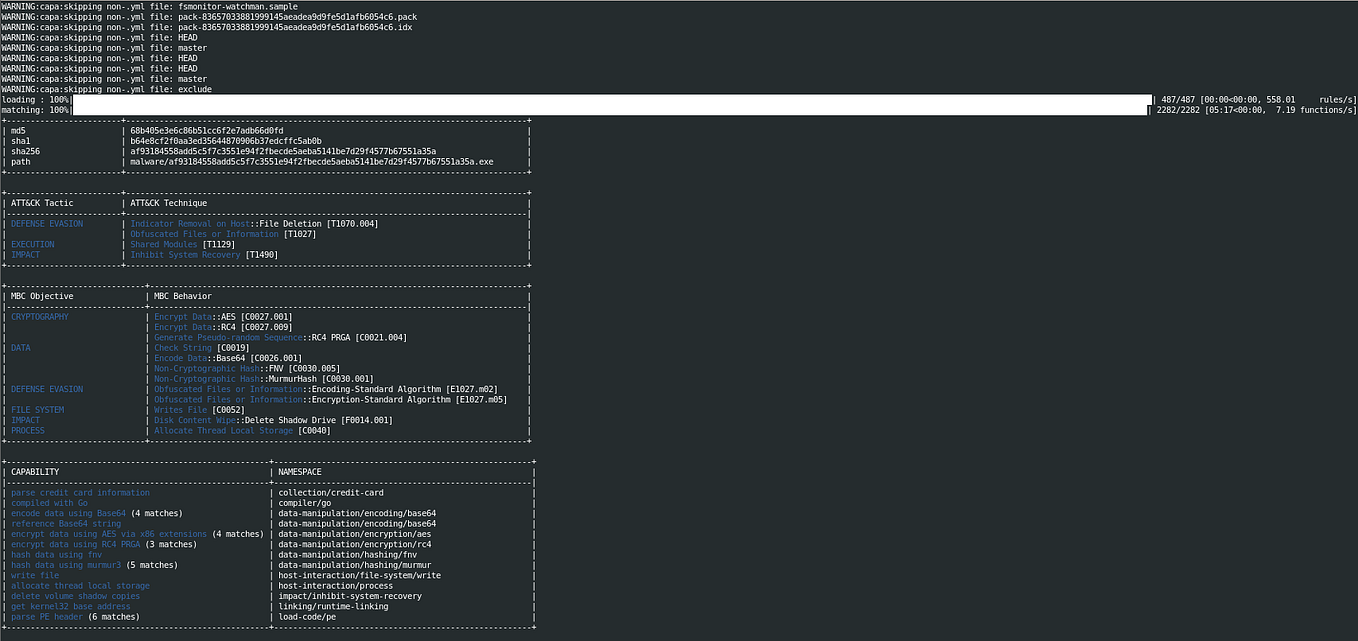Click the EXECUTION tactic label
Screen dimensions: 1358x641
pos(33,244)
